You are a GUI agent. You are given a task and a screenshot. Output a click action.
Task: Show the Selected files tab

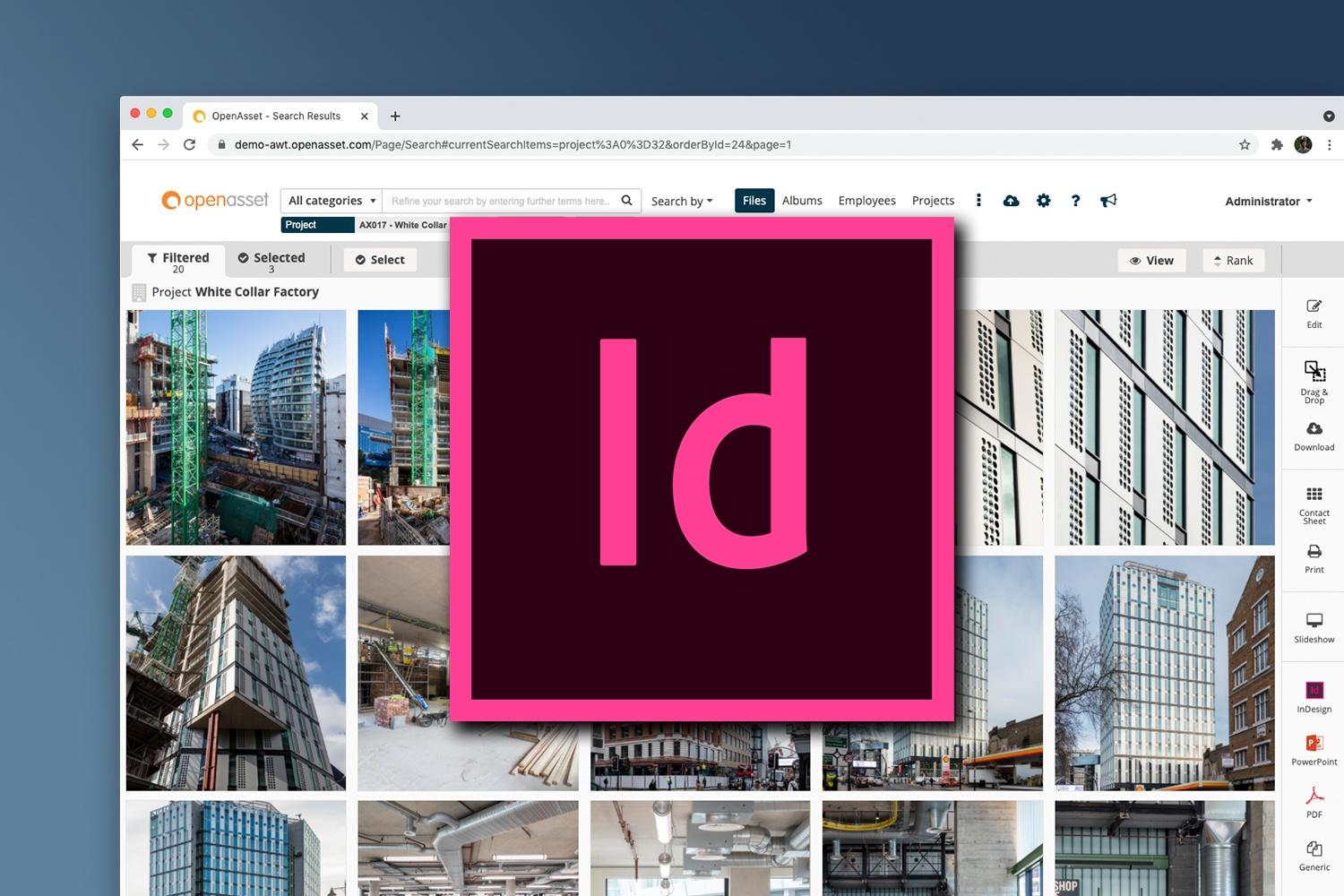[271, 261]
